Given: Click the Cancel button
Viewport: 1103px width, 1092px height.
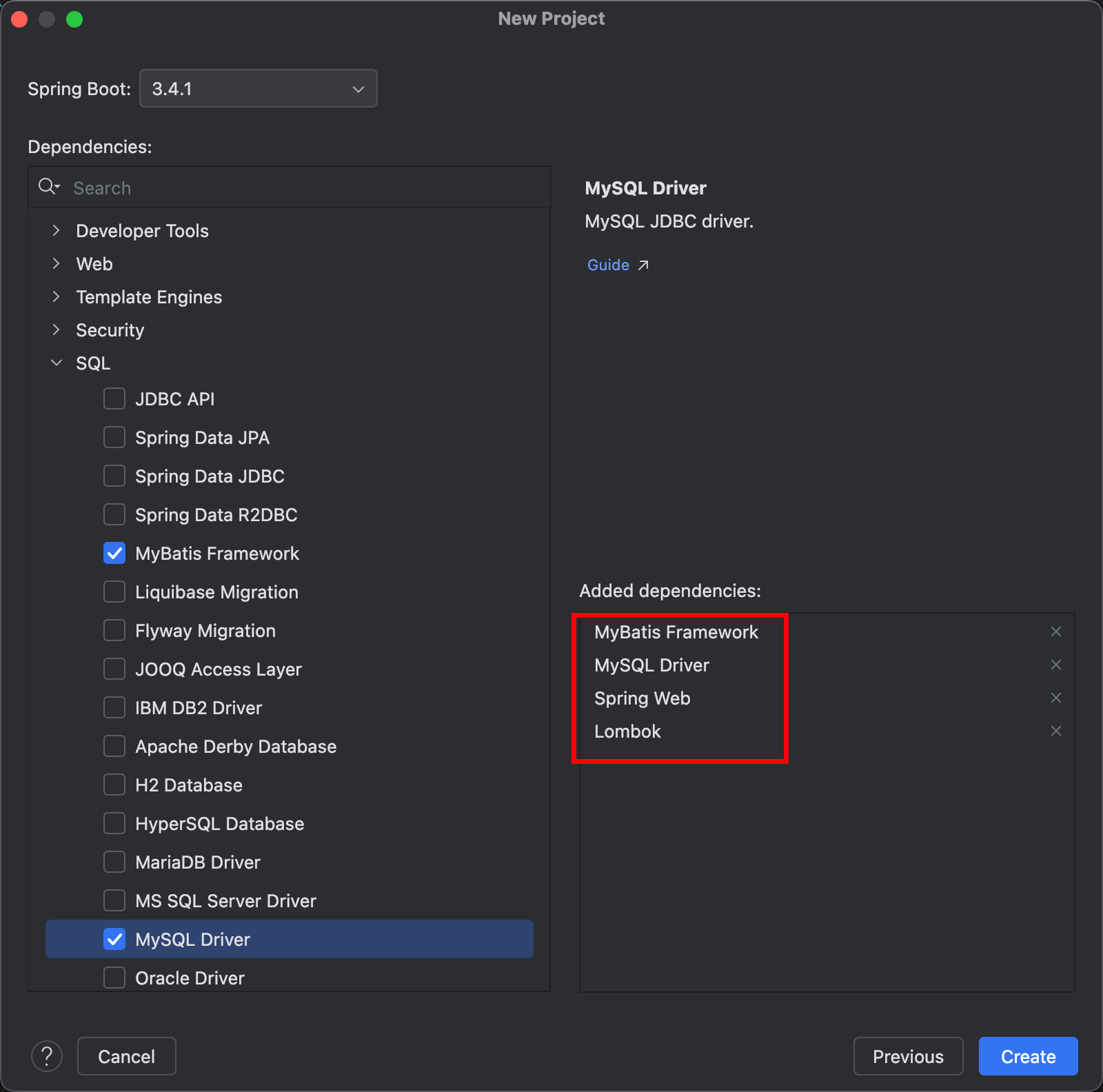Looking at the screenshot, I should [127, 1056].
